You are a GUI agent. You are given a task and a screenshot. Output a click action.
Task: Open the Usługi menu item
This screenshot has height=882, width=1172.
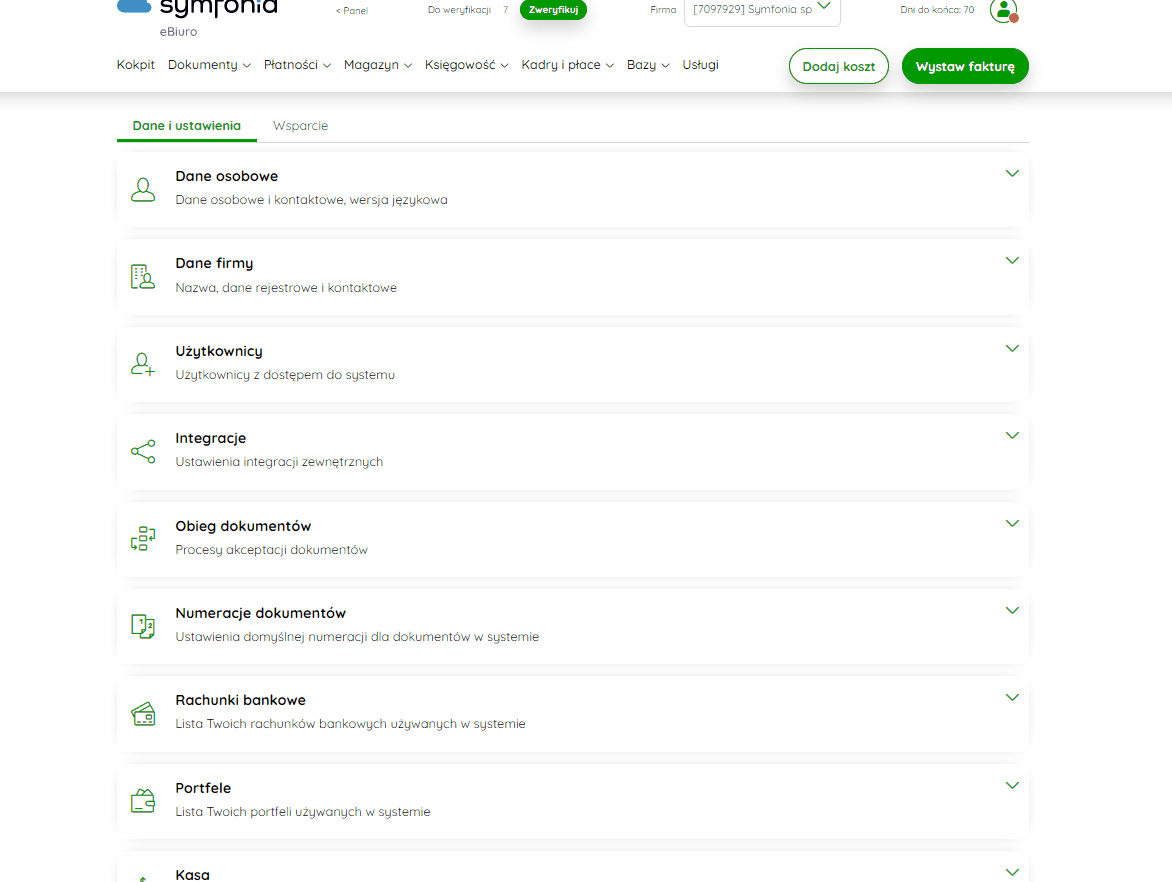coord(700,65)
